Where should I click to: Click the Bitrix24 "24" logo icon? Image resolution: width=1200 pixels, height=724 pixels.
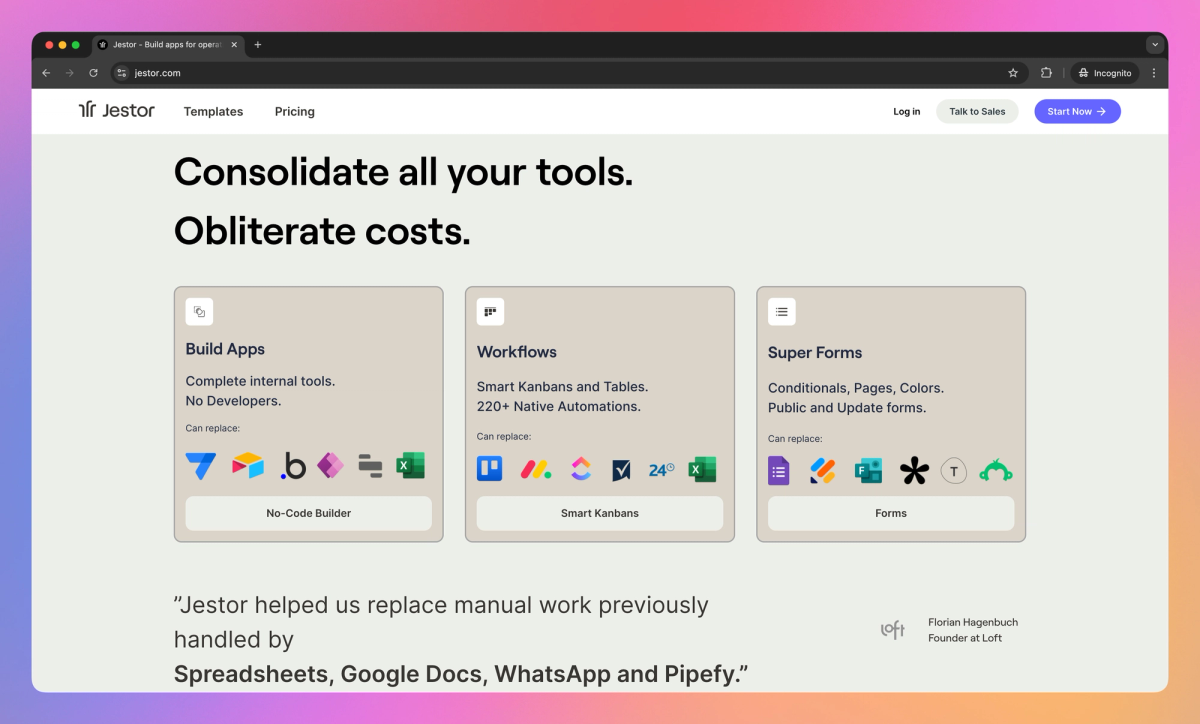661,469
